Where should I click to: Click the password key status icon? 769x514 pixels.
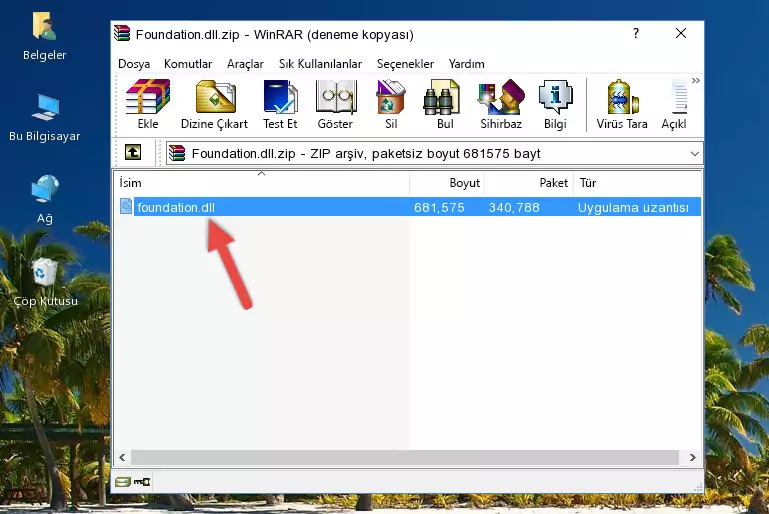click(142, 482)
